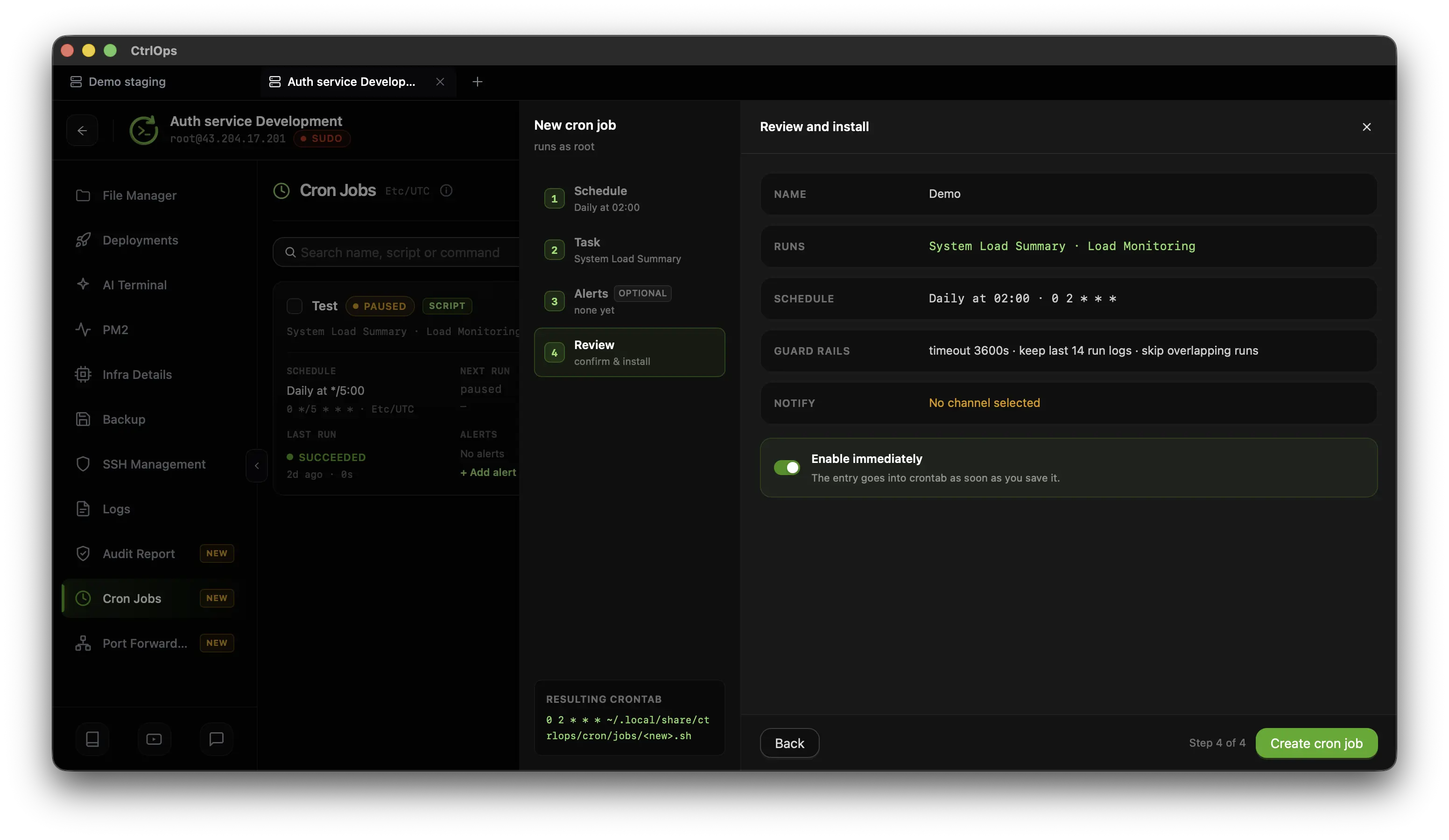Click the search magnifier icon

(x=291, y=253)
